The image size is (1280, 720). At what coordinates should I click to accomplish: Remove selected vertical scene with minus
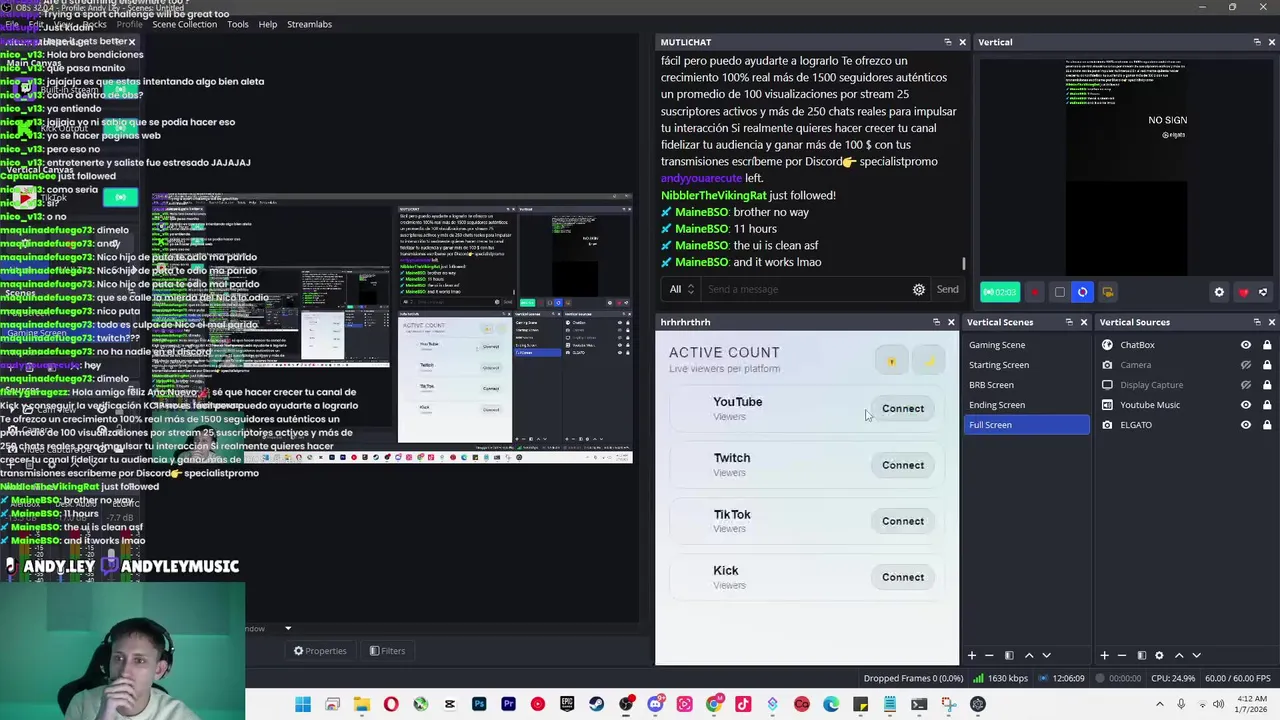(x=989, y=655)
